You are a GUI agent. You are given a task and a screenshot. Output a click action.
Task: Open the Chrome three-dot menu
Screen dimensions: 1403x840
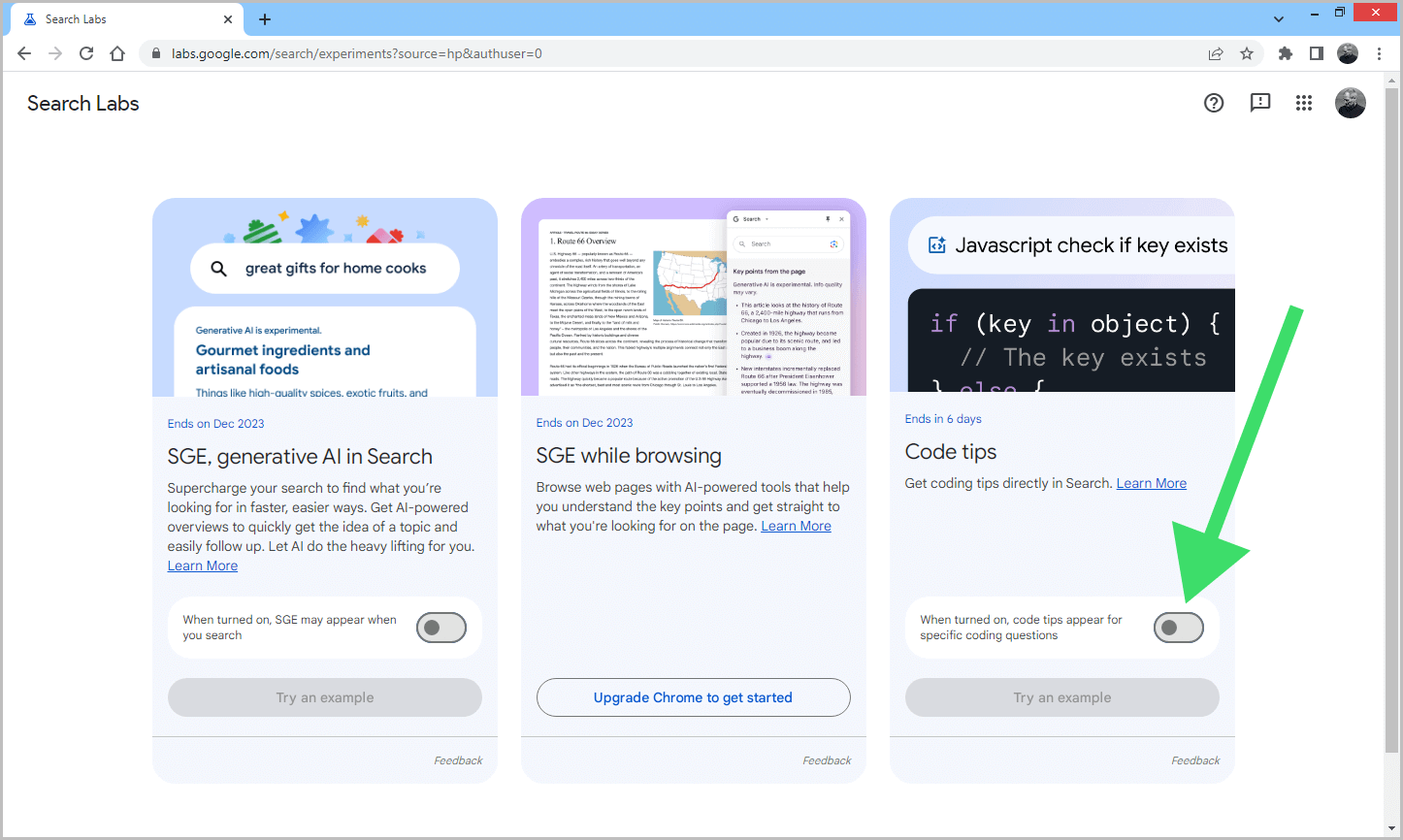point(1379,54)
